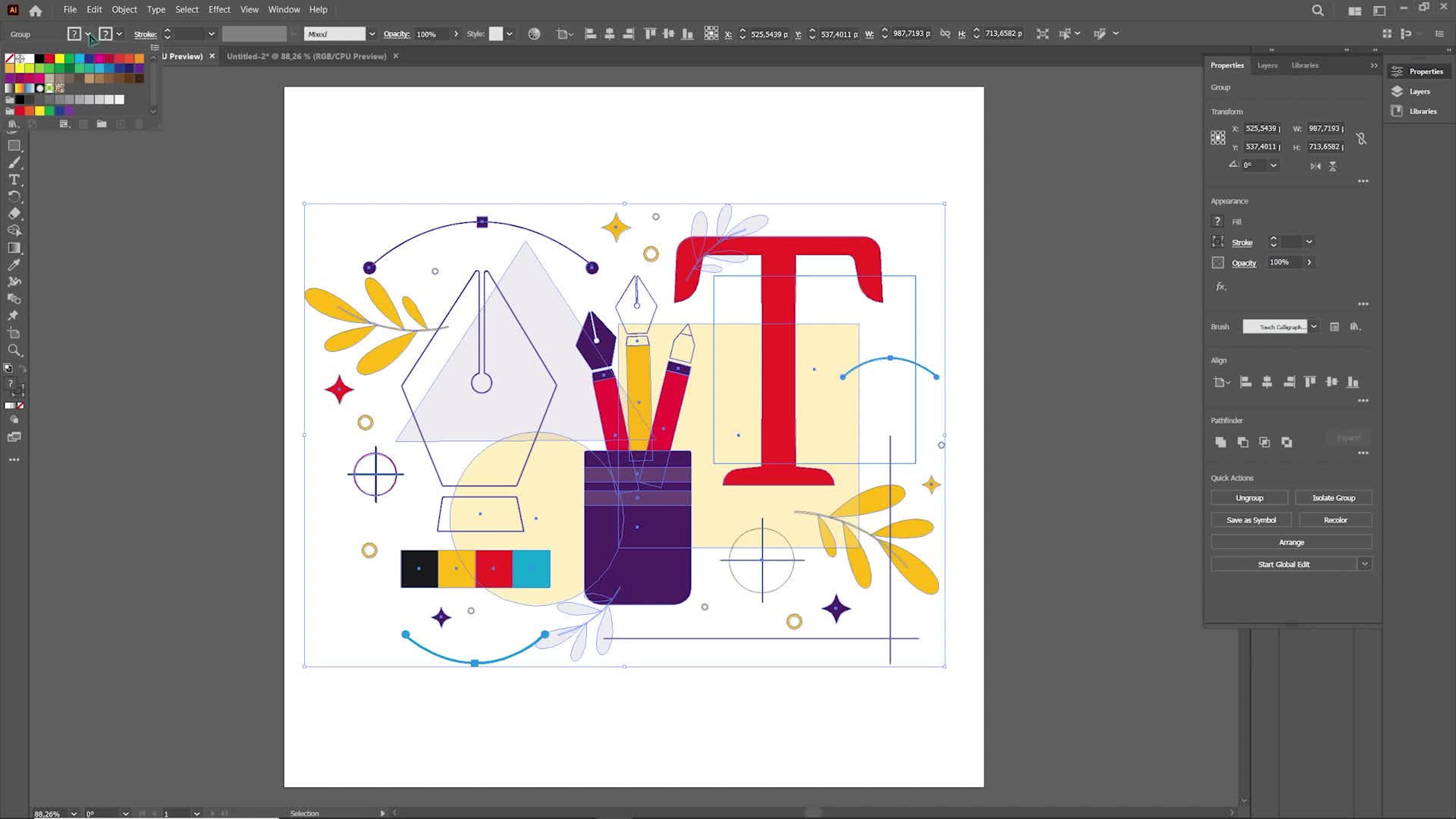Pick the yellow swatch in top swatches row
1456x819 pixels.
click(59, 58)
